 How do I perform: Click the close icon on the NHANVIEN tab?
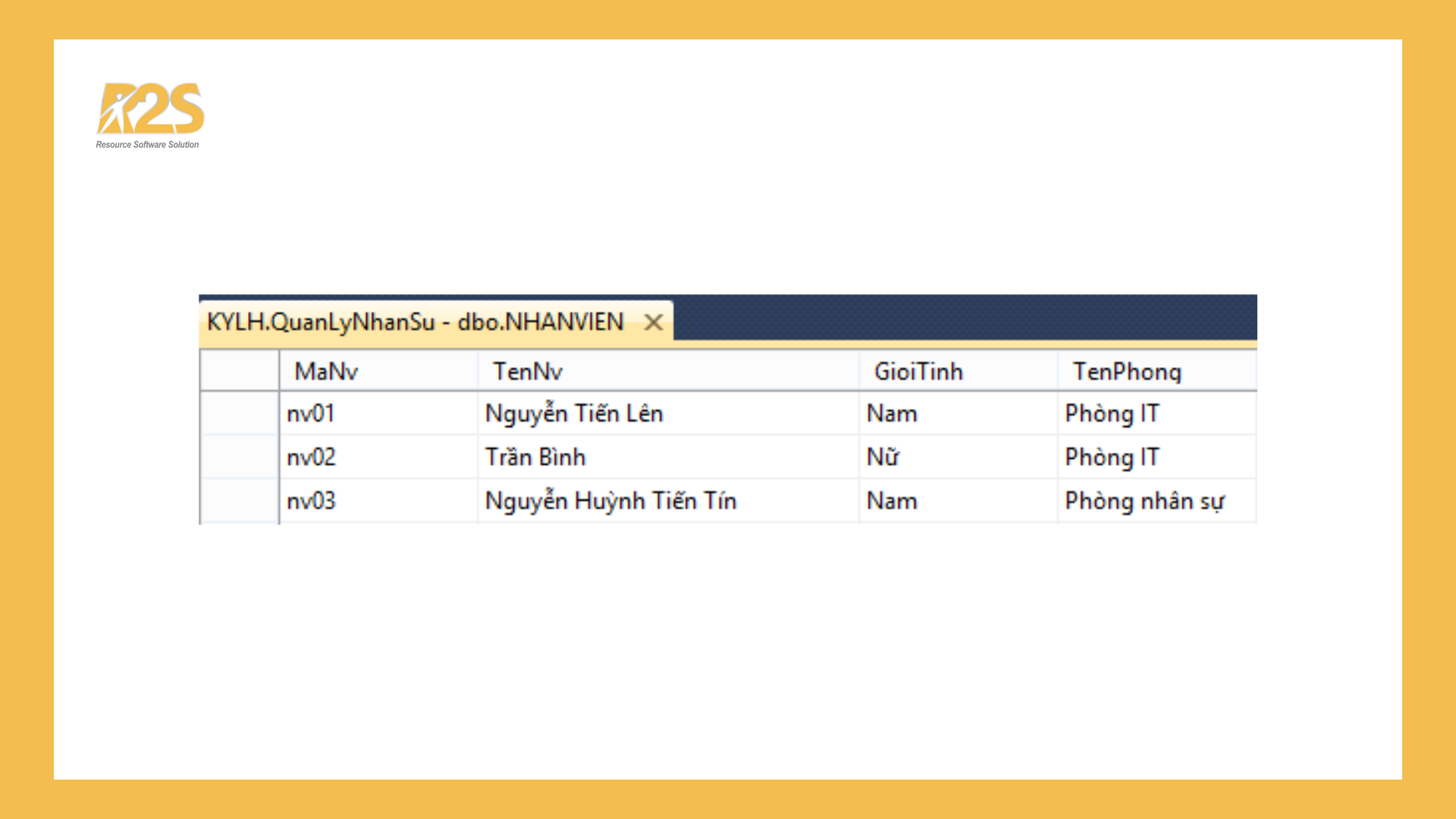pos(652,322)
